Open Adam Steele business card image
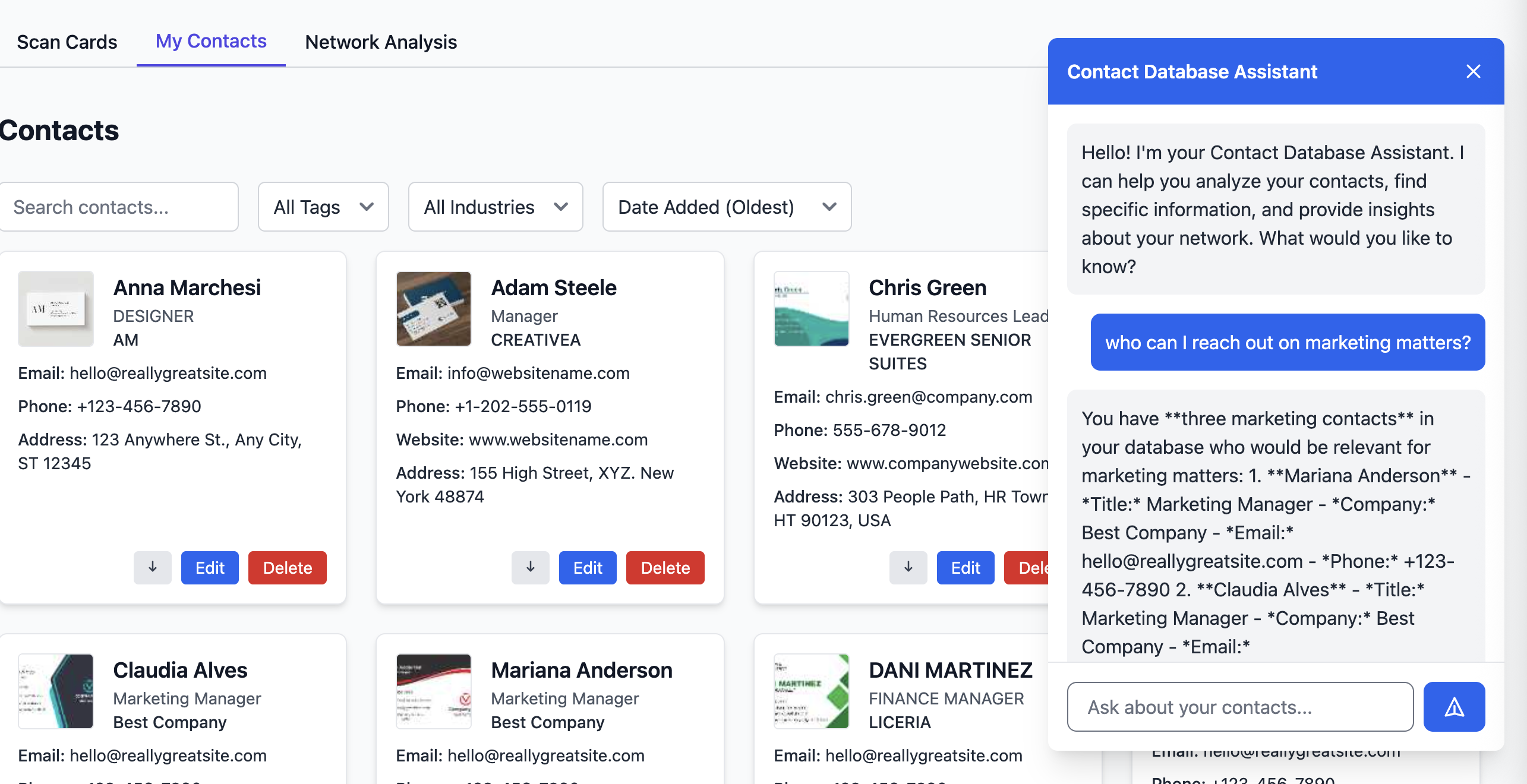 point(434,309)
